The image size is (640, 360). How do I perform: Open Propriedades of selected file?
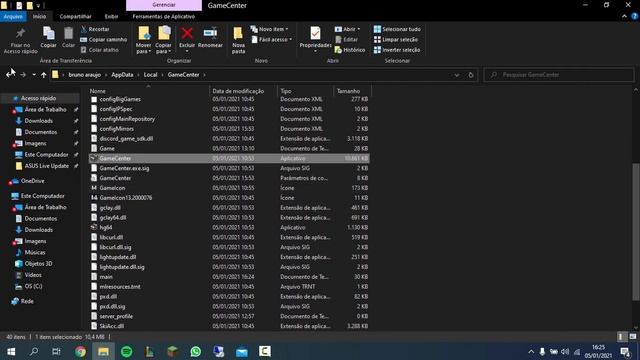[315, 39]
